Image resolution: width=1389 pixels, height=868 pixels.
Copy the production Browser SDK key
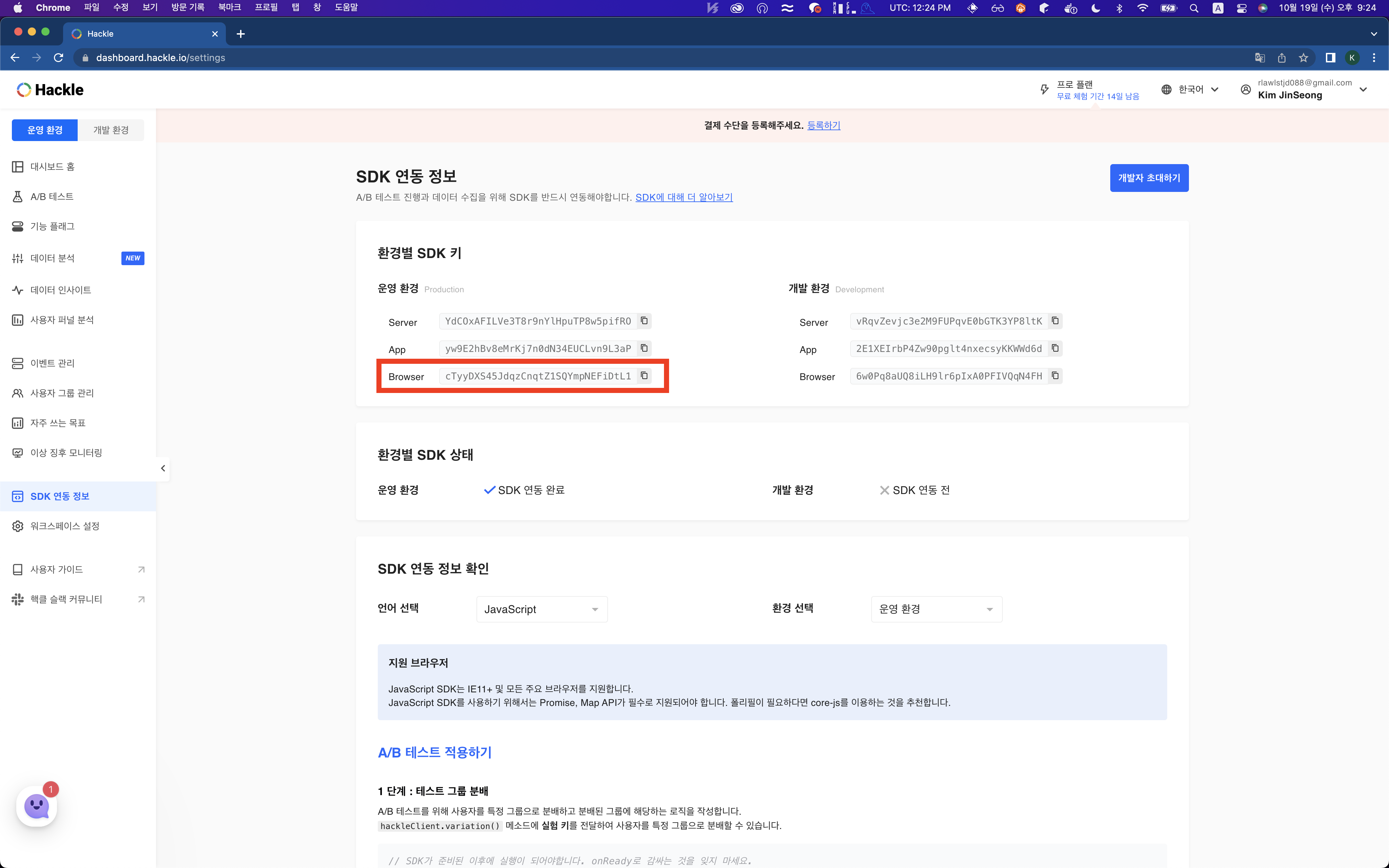point(644,375)
